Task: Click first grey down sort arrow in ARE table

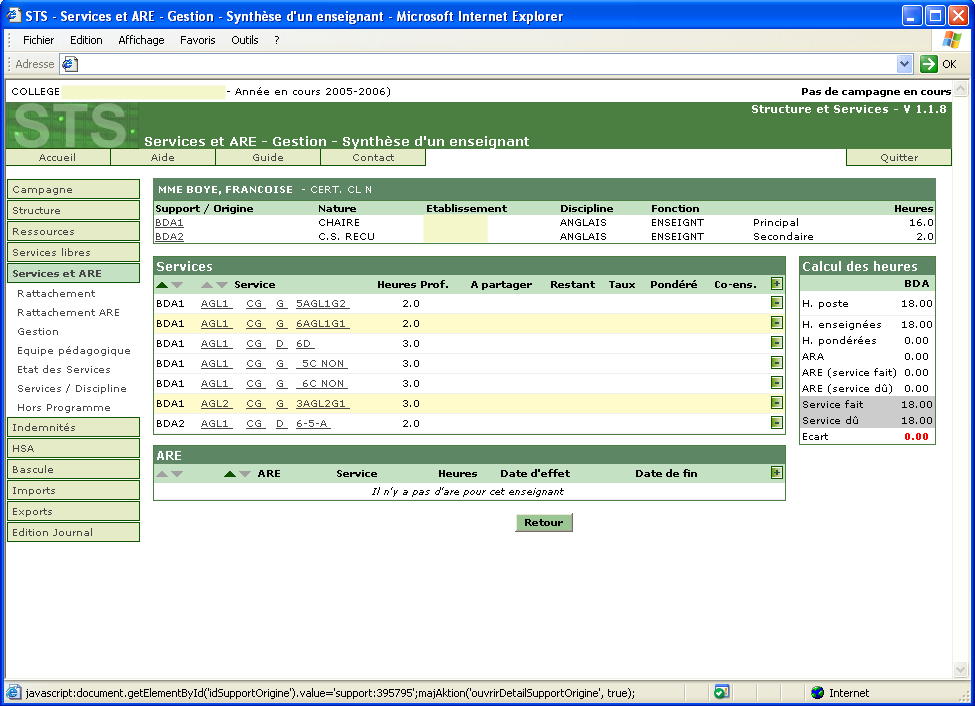Action: [177, 474]
